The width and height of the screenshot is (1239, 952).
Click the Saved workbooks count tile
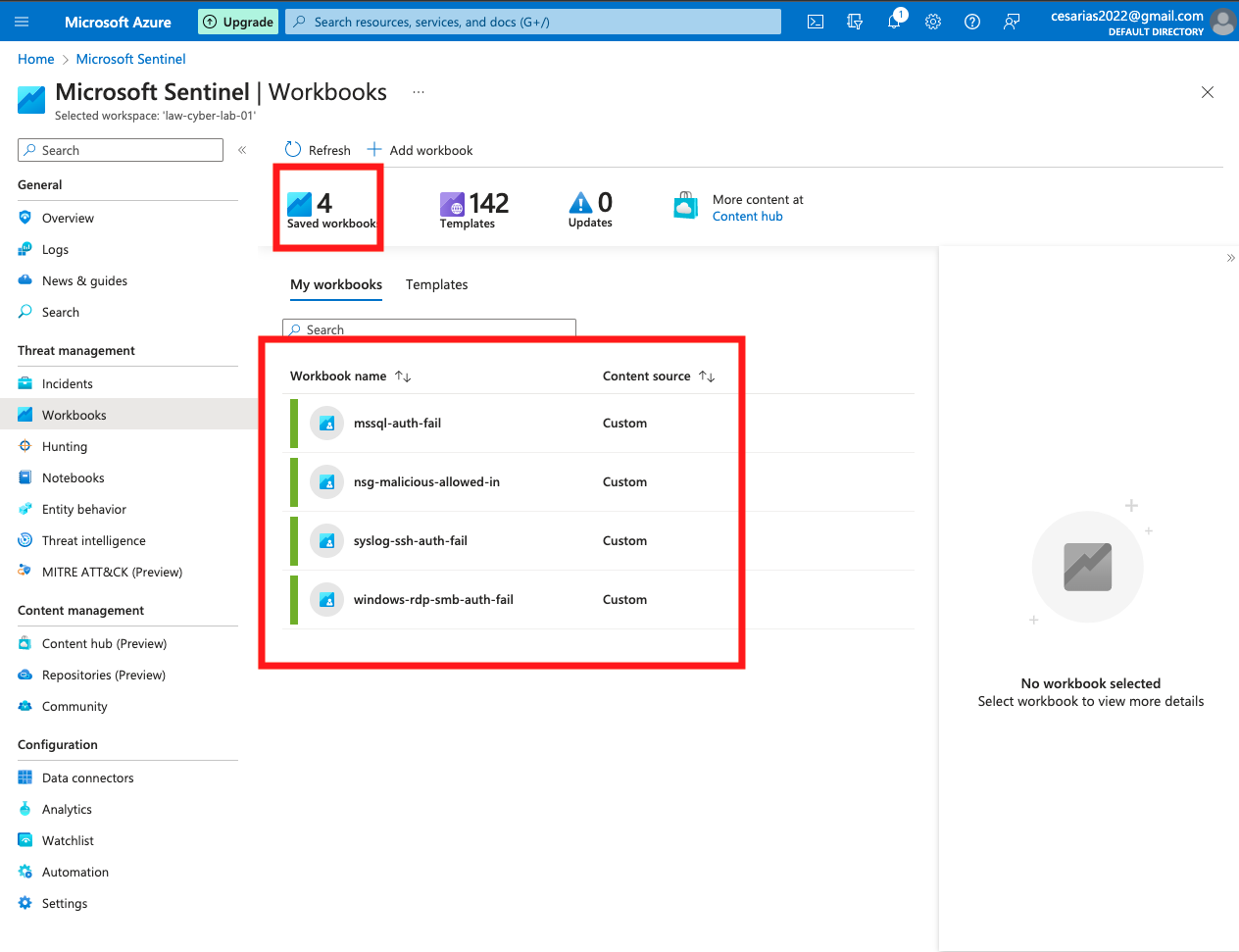coord(330,209)
